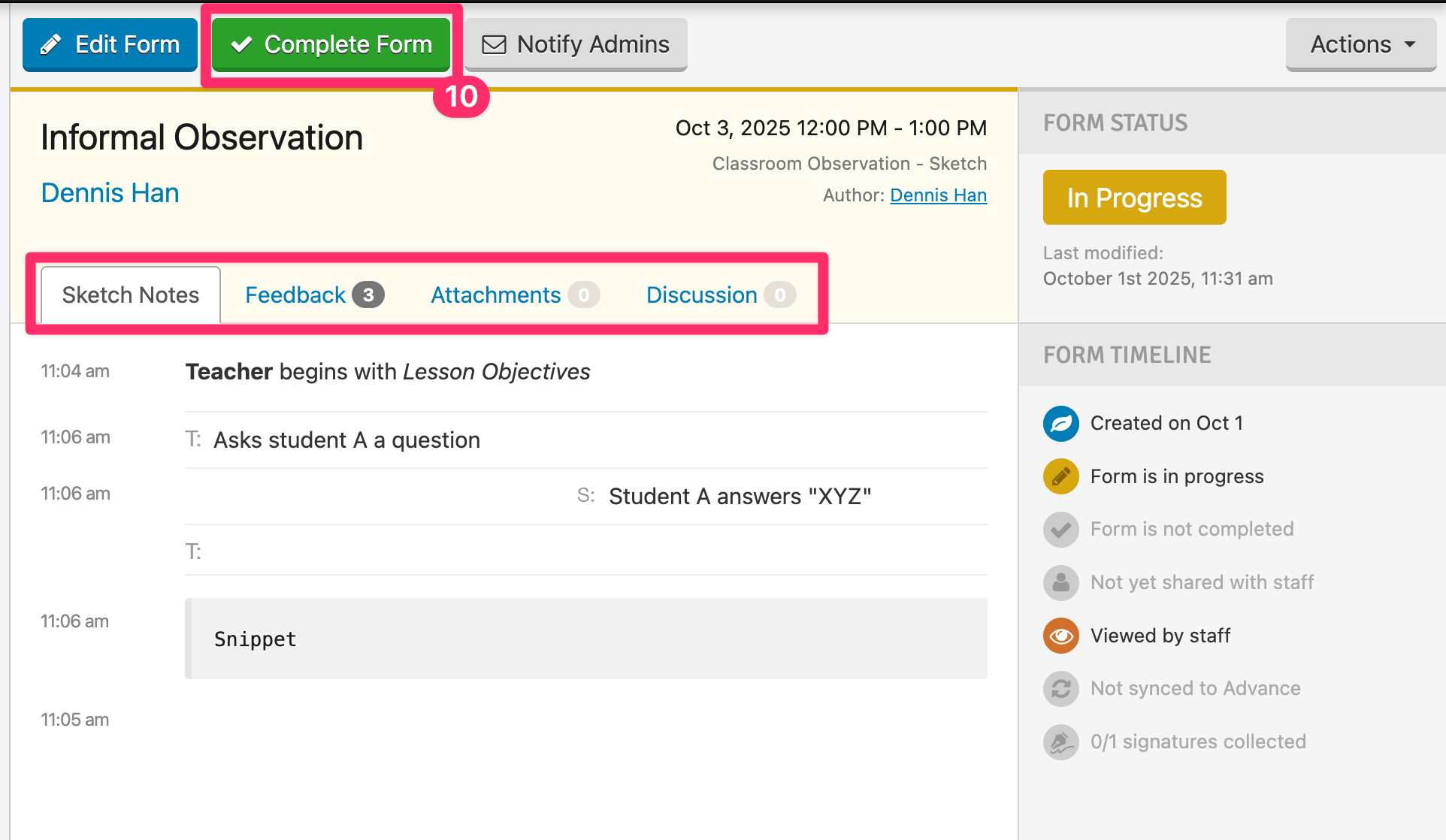
Task: Open the large Dennis Han name heading link
Action: tap(110, 193)
